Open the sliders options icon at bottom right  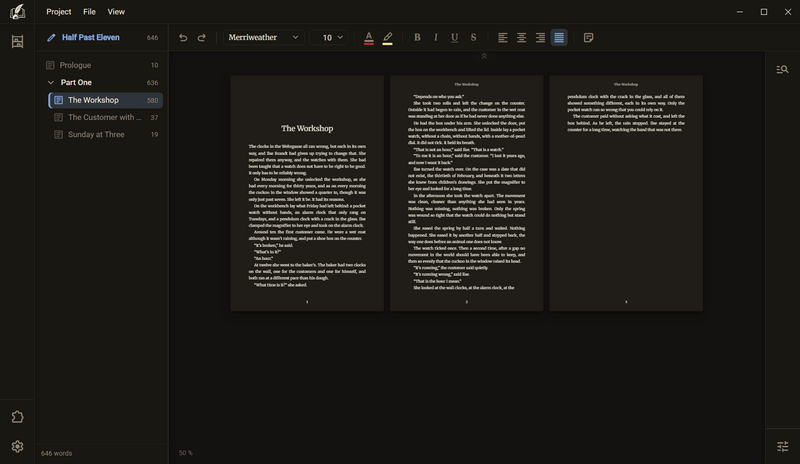point(783,447)
